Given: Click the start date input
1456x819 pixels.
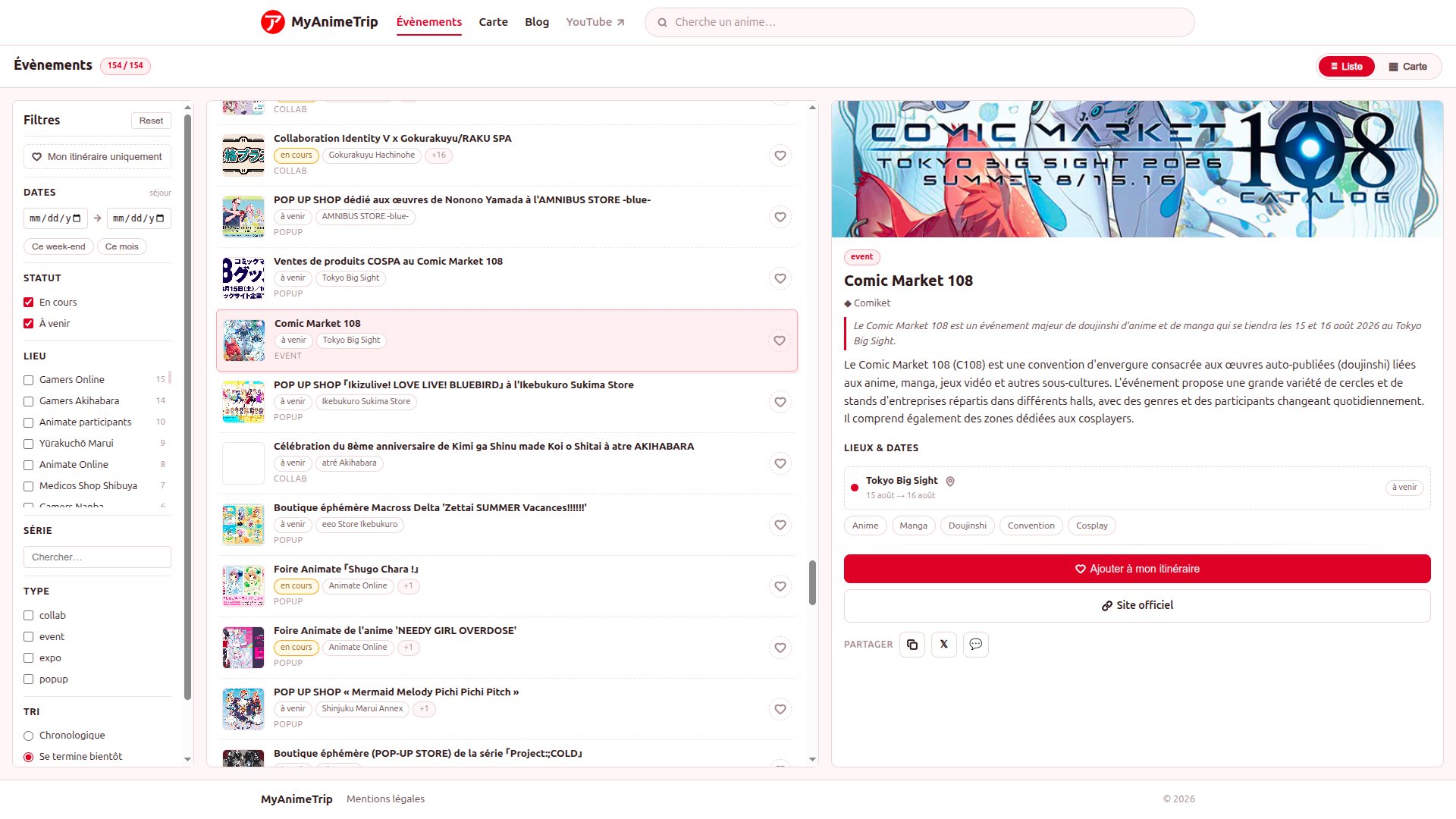Looking at the screenshot, I should click(x=55, y=218).
